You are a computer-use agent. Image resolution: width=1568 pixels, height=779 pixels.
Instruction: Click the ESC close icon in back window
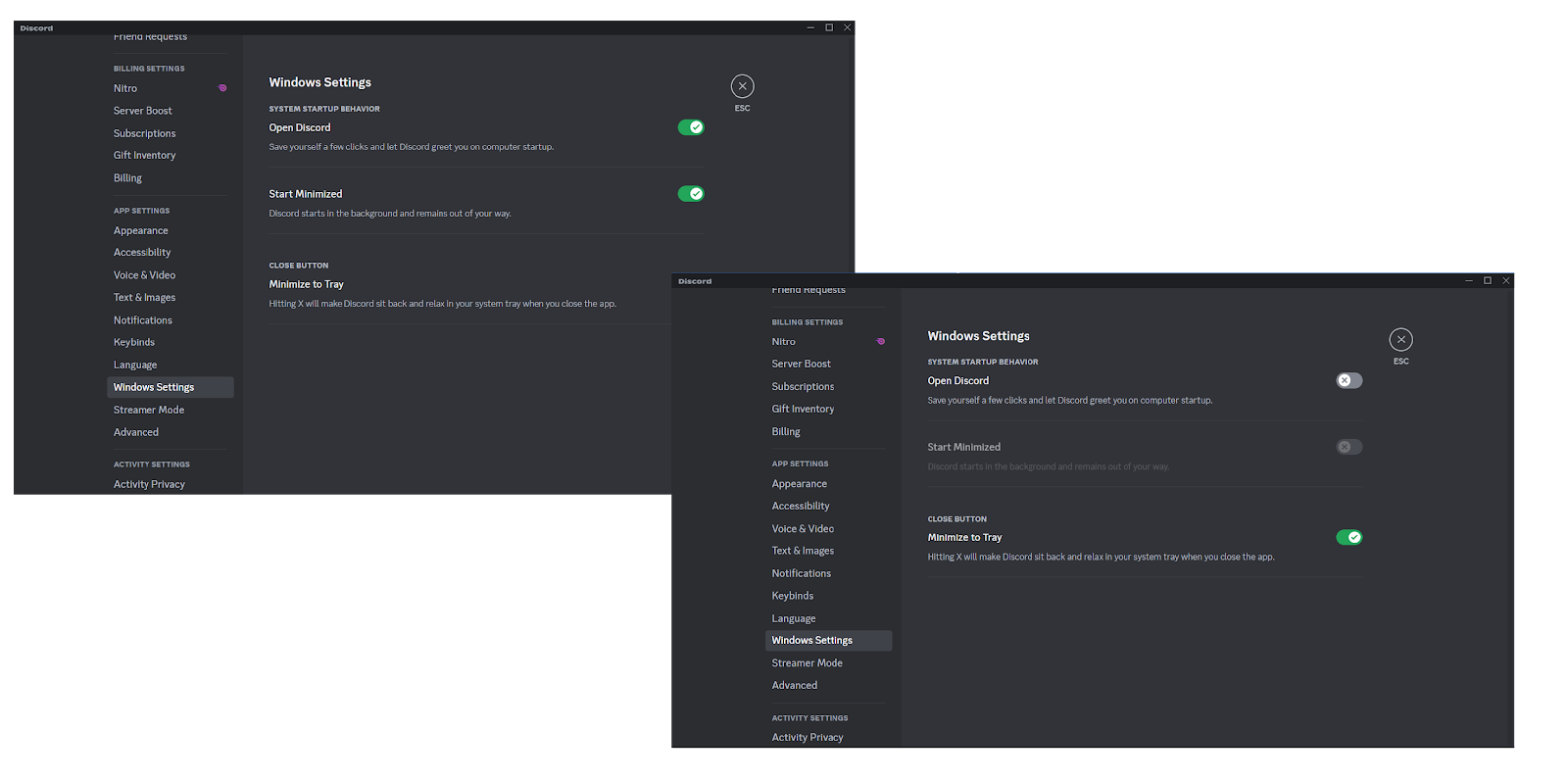(743, 86)
